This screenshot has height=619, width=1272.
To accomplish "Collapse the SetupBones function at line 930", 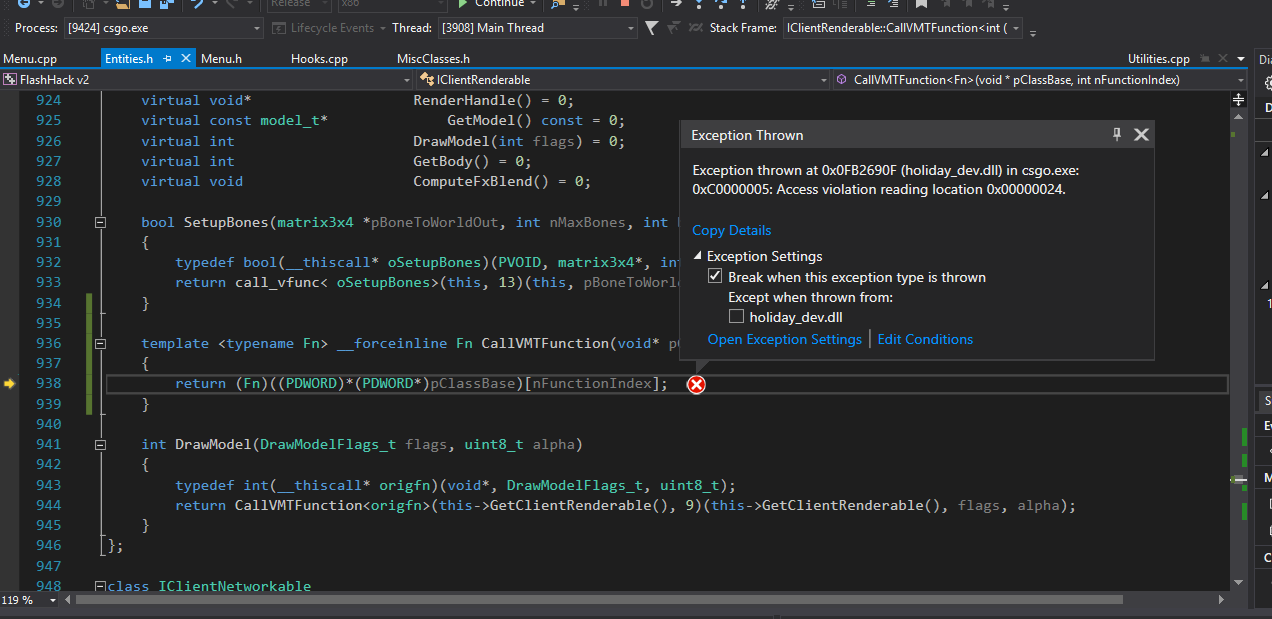I will pyautogui.click(x=100, y=223).
